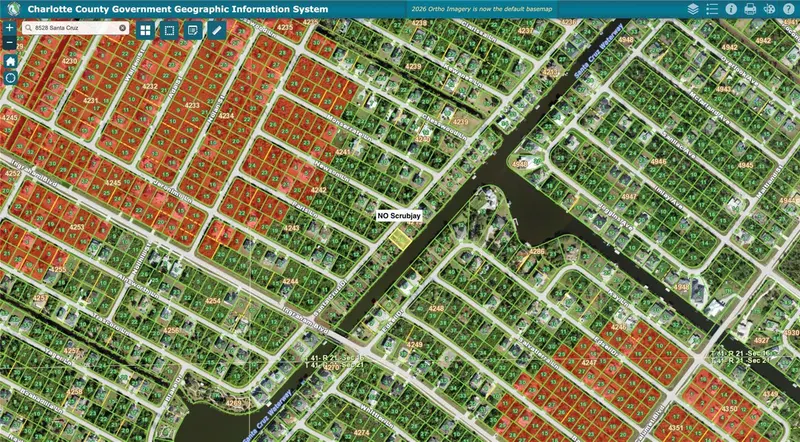Select the yellow highlighted parcel

[400, 239]
